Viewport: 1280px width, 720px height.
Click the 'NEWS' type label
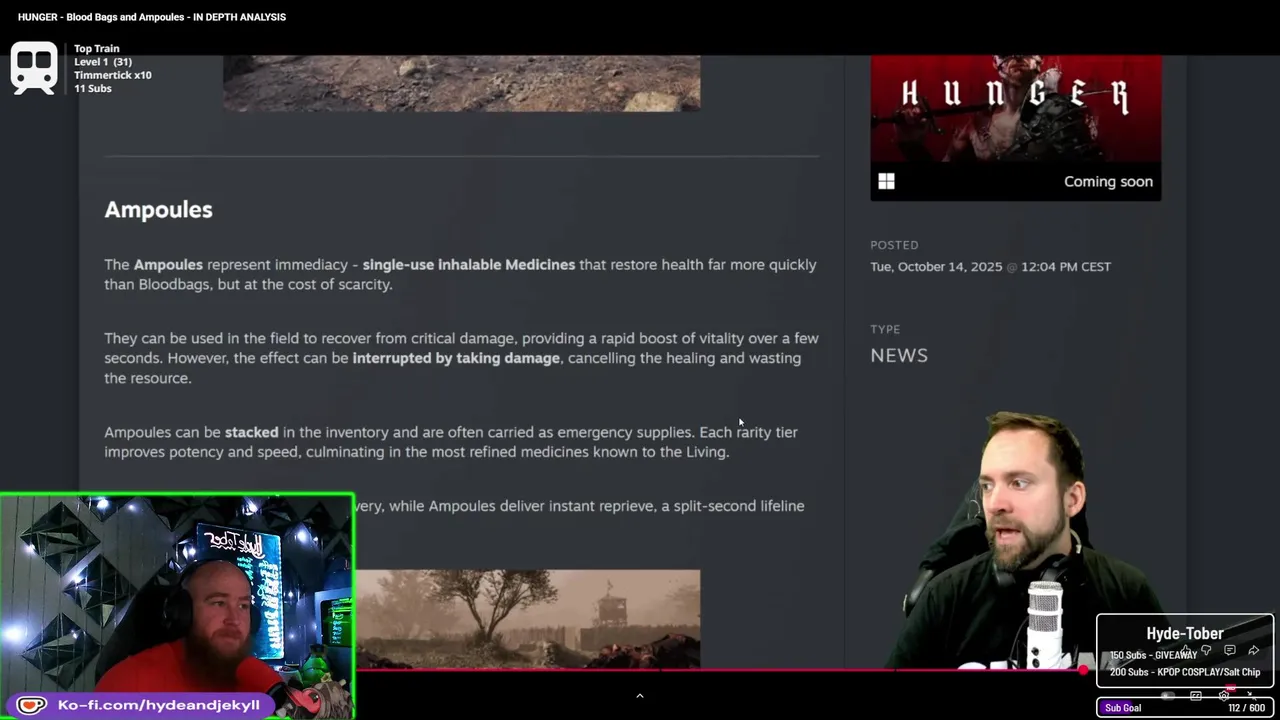coord(899,355)
